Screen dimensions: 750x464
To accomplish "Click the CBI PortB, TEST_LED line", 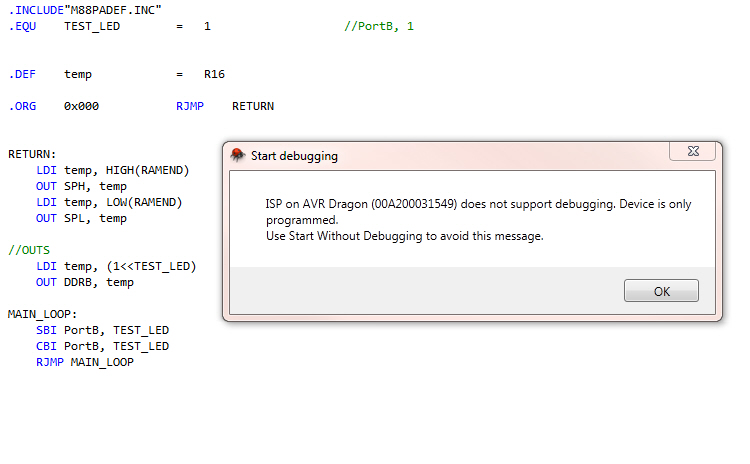I will tap(102, 346).
